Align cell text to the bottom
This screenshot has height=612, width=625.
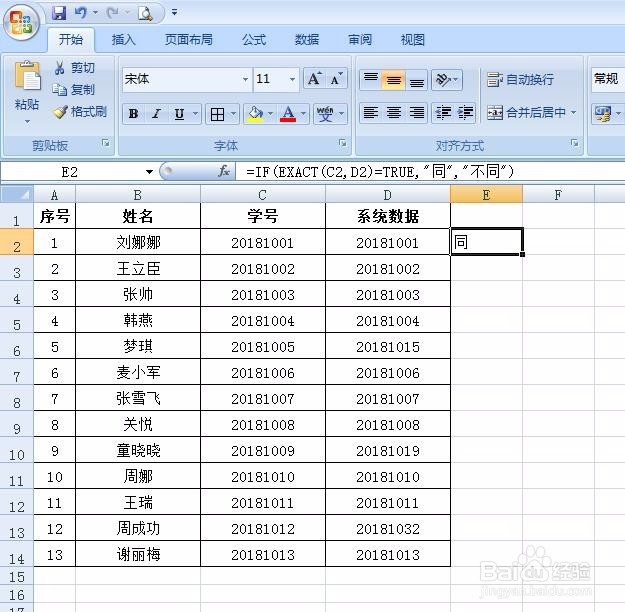point(417,80)
